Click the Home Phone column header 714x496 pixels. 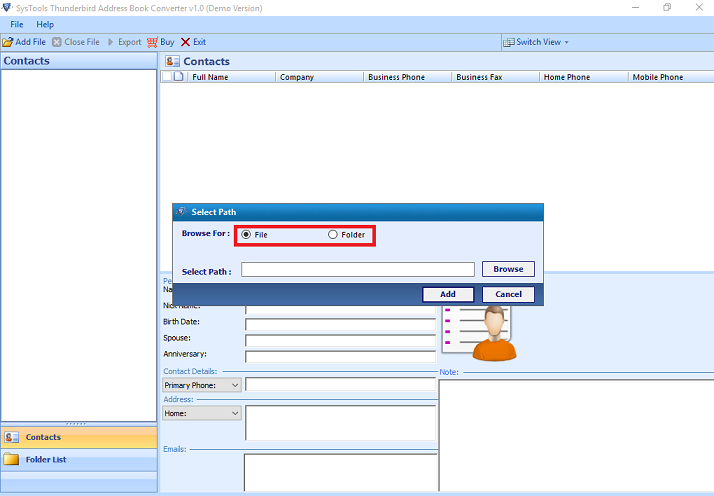tap(583, 77)
